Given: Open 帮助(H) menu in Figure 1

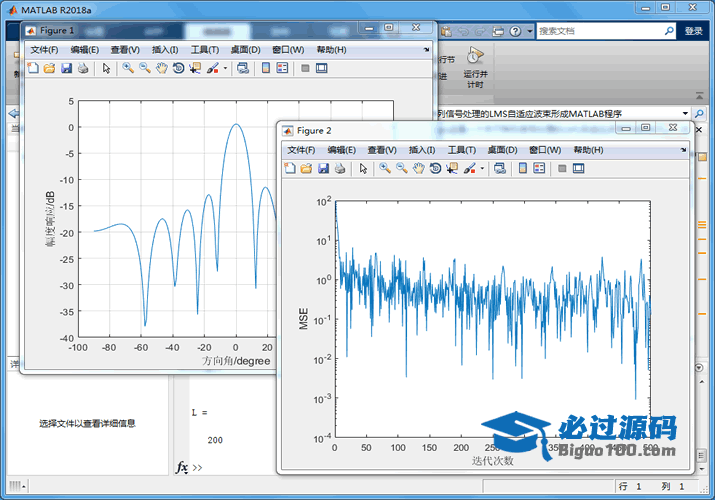Looking at the screenshot, I should (x=331, y=50).
